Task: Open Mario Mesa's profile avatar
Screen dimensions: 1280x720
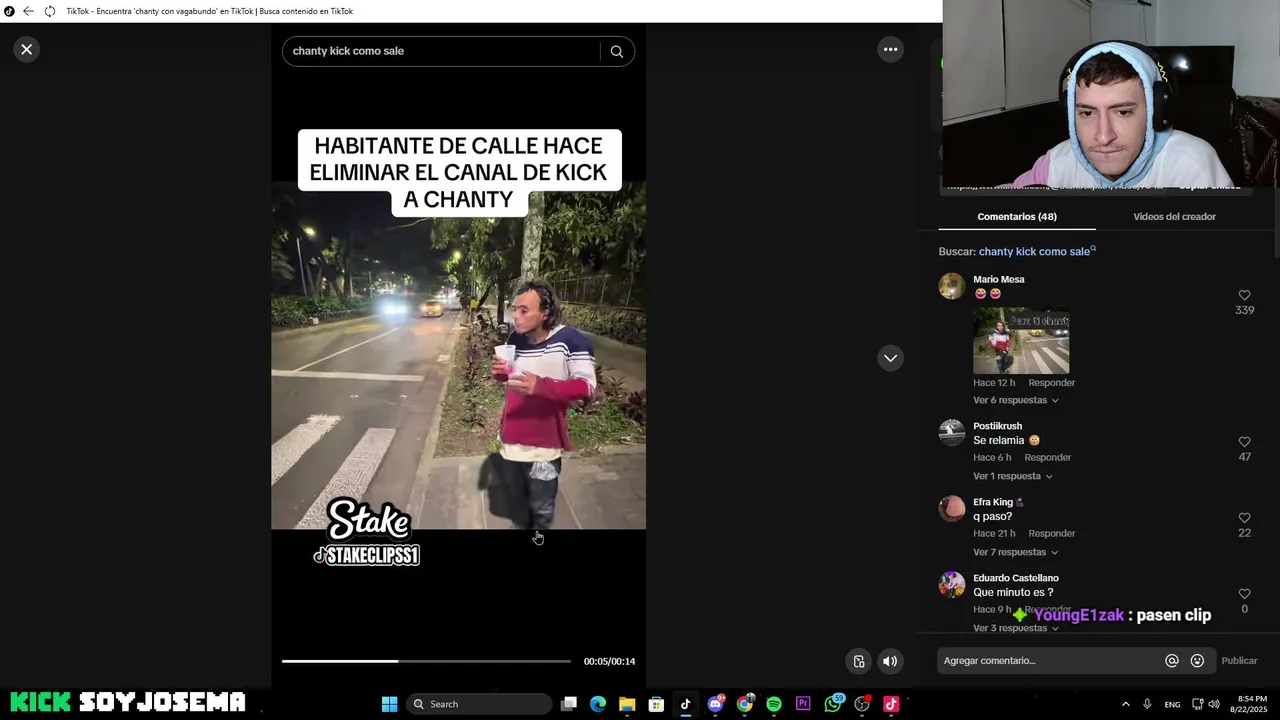Action: point(952,286)
